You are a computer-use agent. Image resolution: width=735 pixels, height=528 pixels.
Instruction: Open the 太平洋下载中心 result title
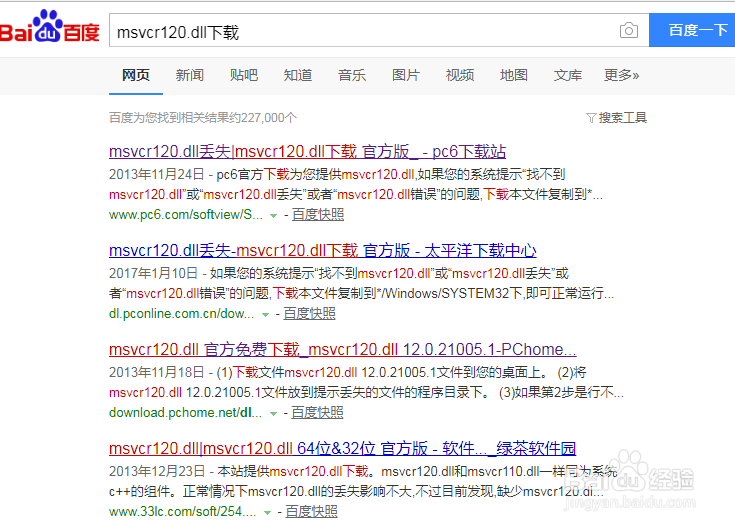323,250
